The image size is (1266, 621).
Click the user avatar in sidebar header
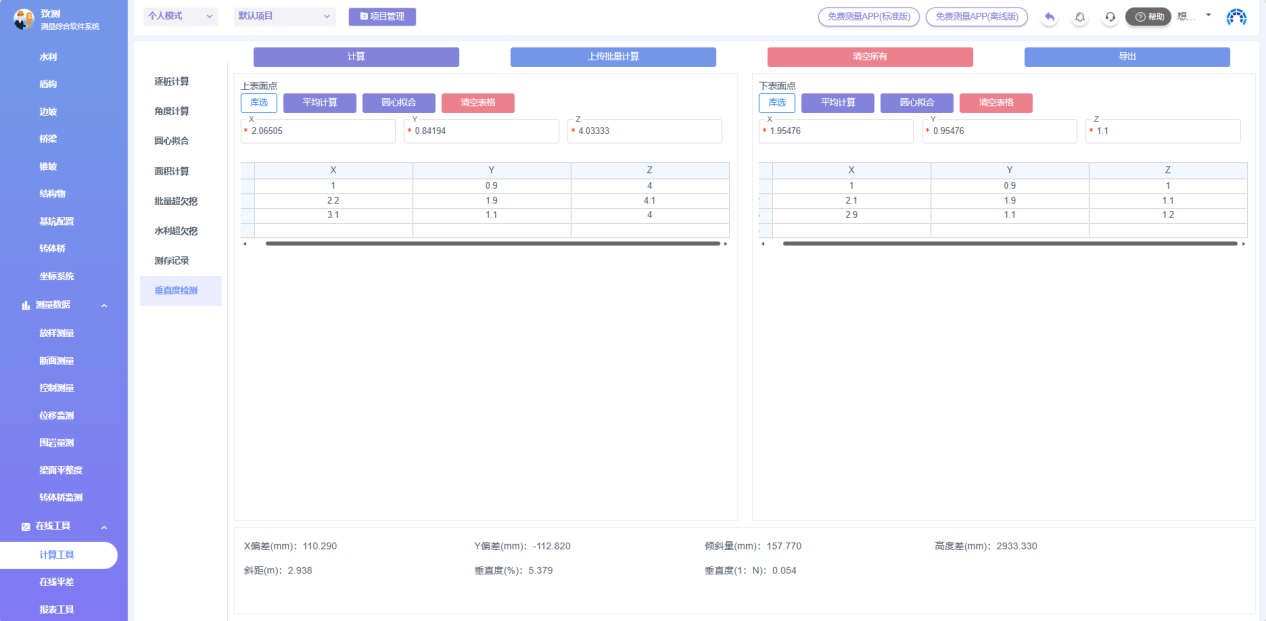pyautogui.click(x=23, y=18)
